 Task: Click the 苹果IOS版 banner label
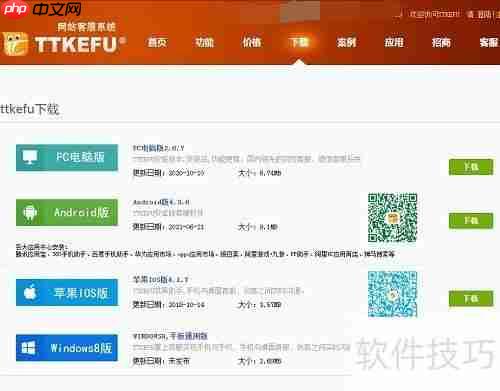tap(81, 293)
